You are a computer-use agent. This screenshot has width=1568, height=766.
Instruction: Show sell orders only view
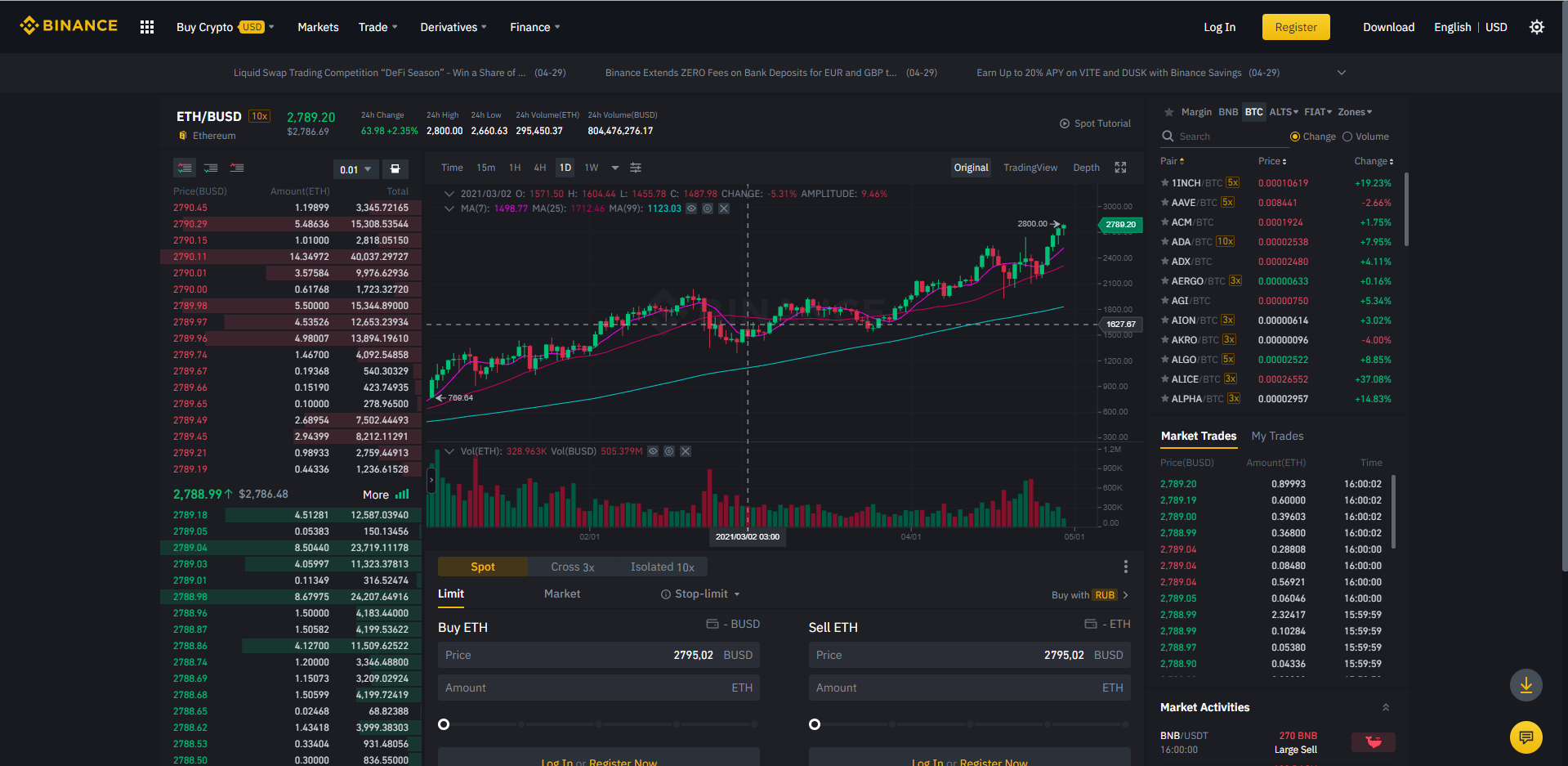pyautogui.click(x=237, y=168)
